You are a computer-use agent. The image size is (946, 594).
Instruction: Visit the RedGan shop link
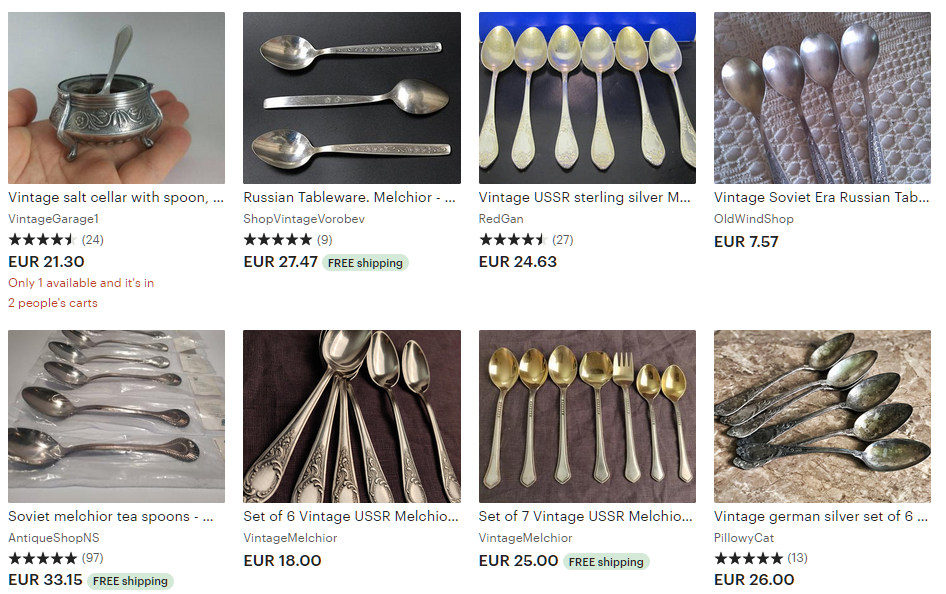coord(501,219)
